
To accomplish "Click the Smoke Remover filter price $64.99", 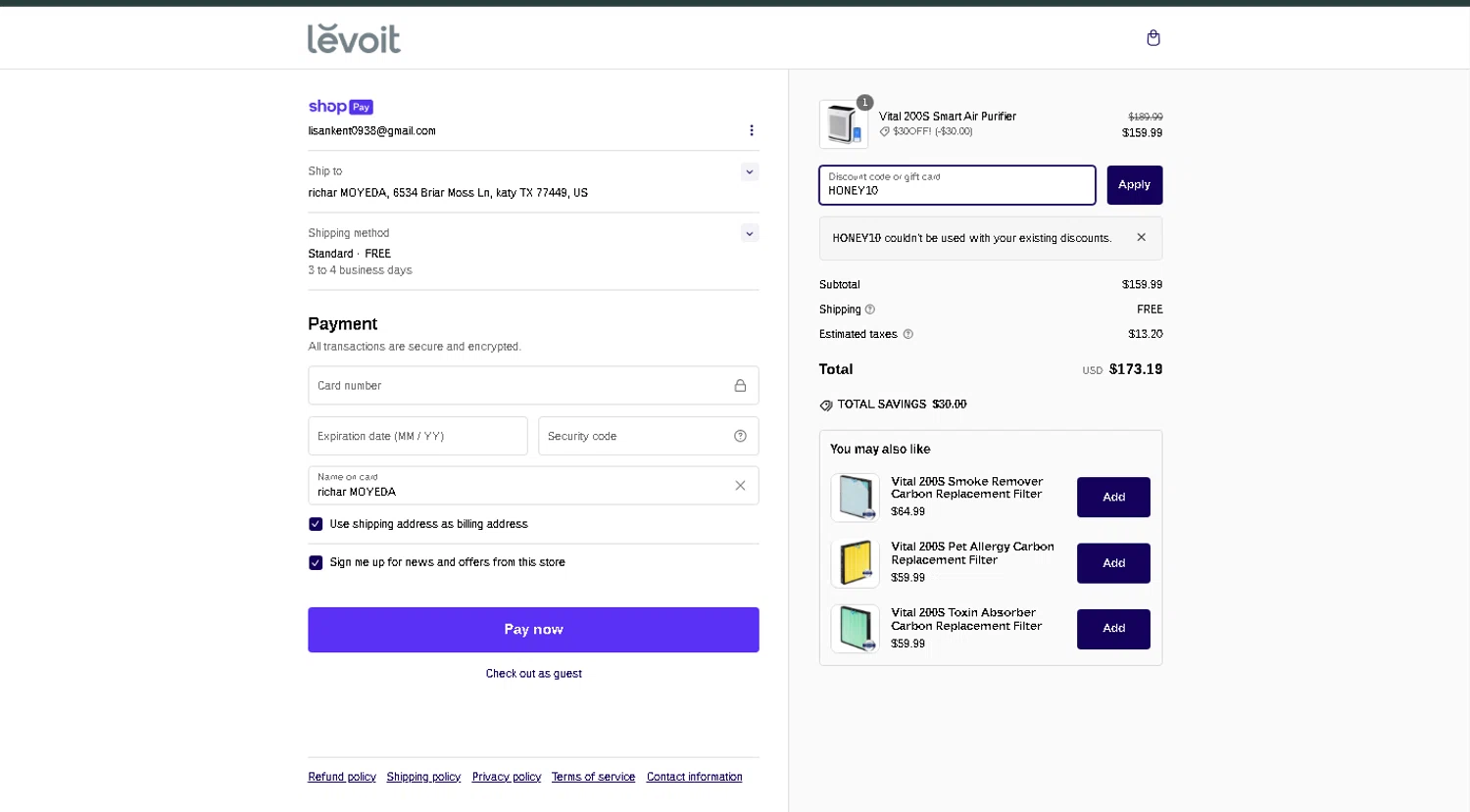I will [x=907, y=511].
